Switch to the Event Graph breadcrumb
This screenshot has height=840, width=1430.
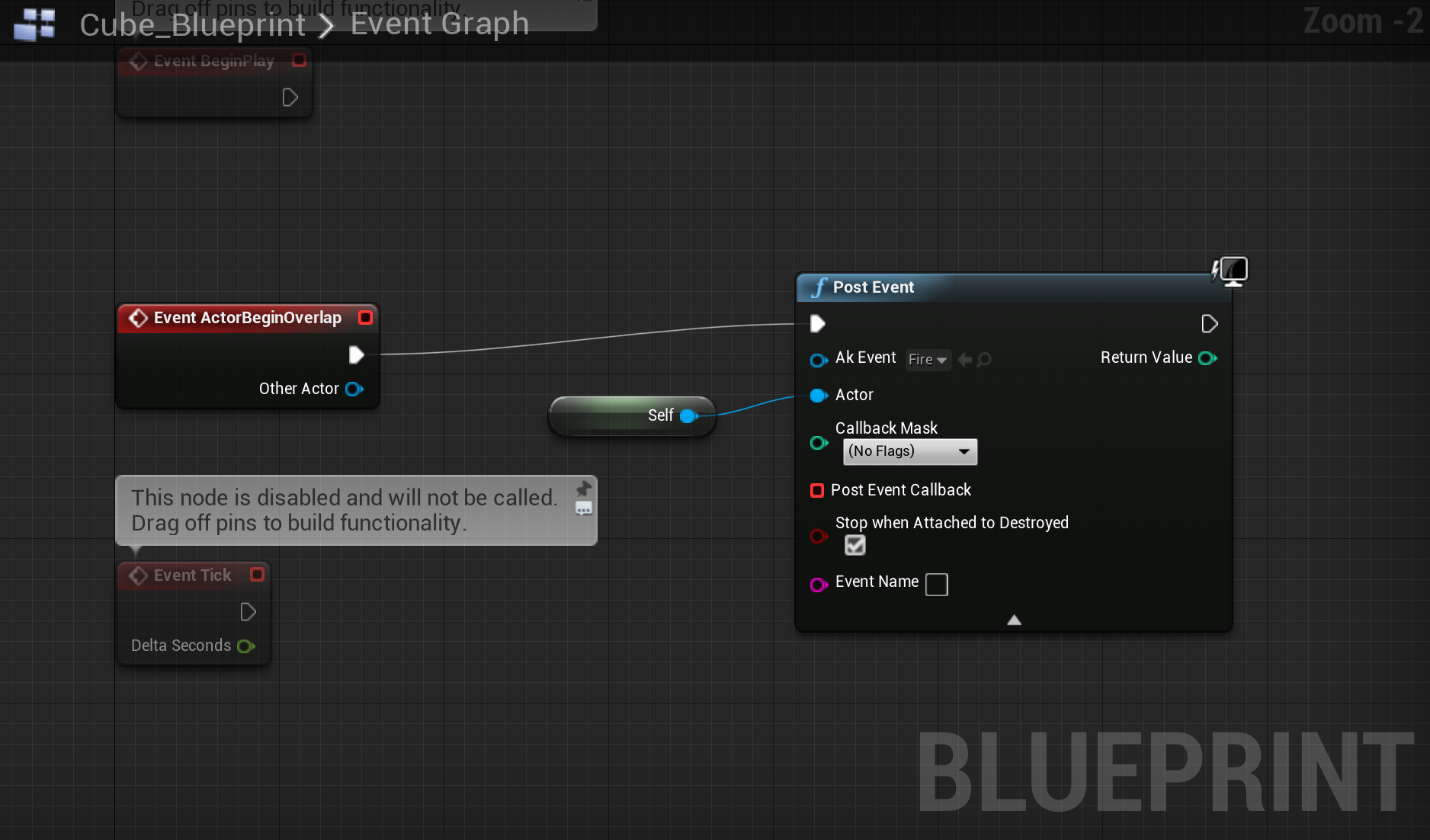pyautogui.click(x=439, y=24)
